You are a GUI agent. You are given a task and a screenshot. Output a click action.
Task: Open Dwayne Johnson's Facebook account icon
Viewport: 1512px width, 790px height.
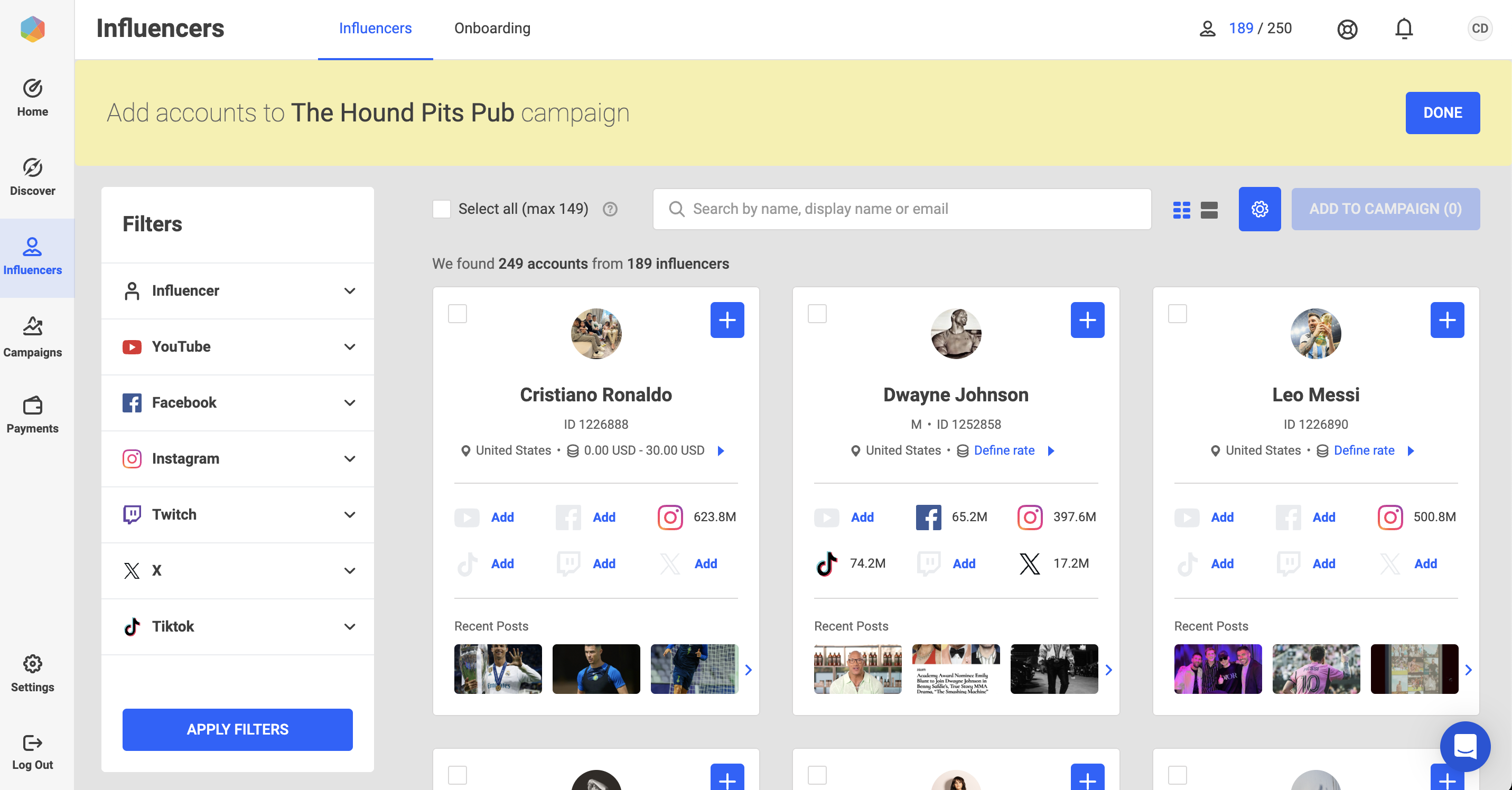coord(928,516)
